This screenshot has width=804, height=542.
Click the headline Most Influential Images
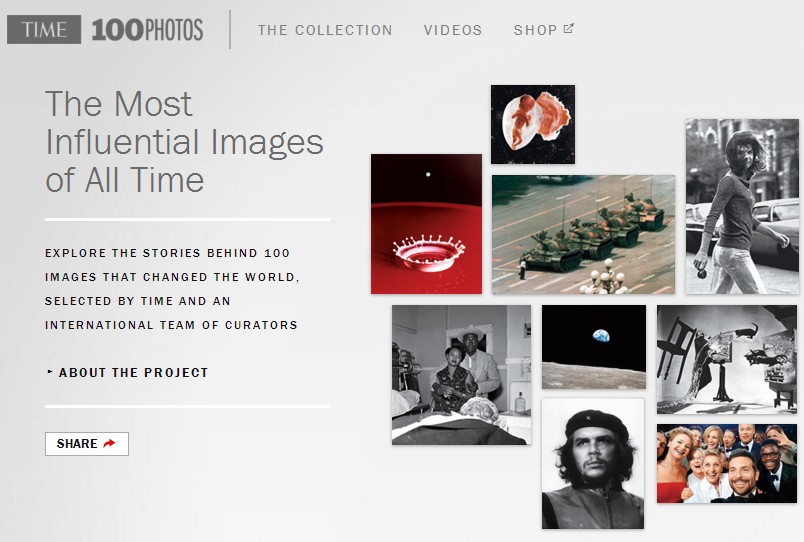[185, 142]
